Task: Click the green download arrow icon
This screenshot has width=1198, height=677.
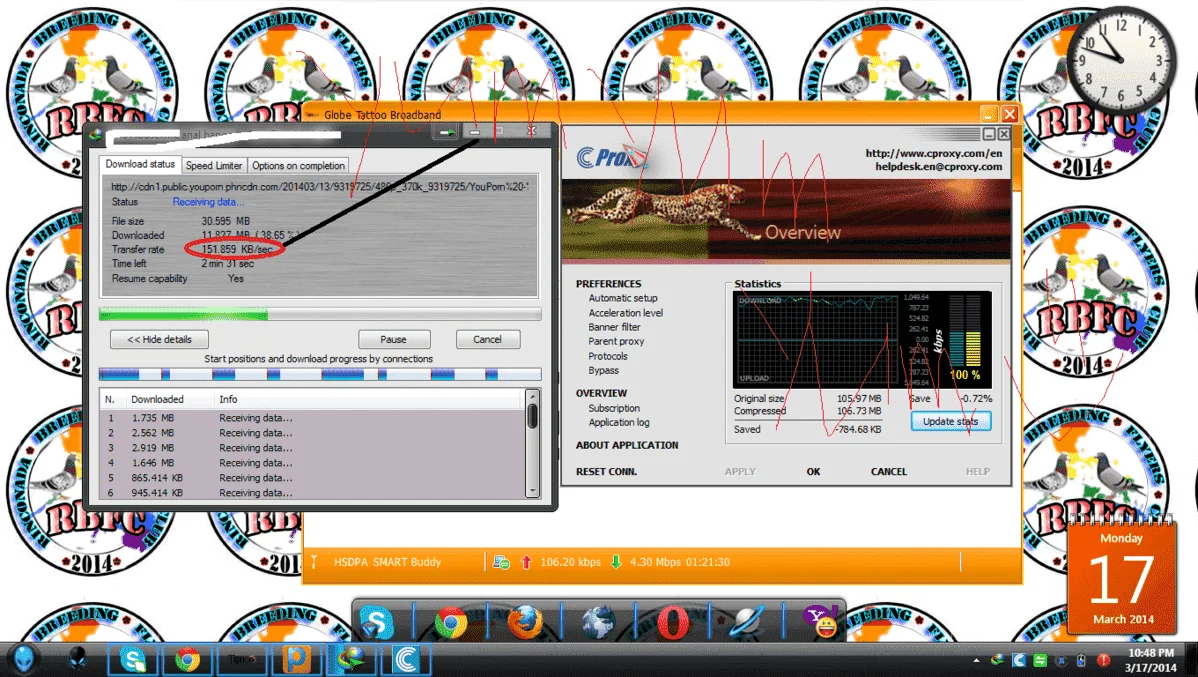Action: pyautogui.click(x=616, y=562)
